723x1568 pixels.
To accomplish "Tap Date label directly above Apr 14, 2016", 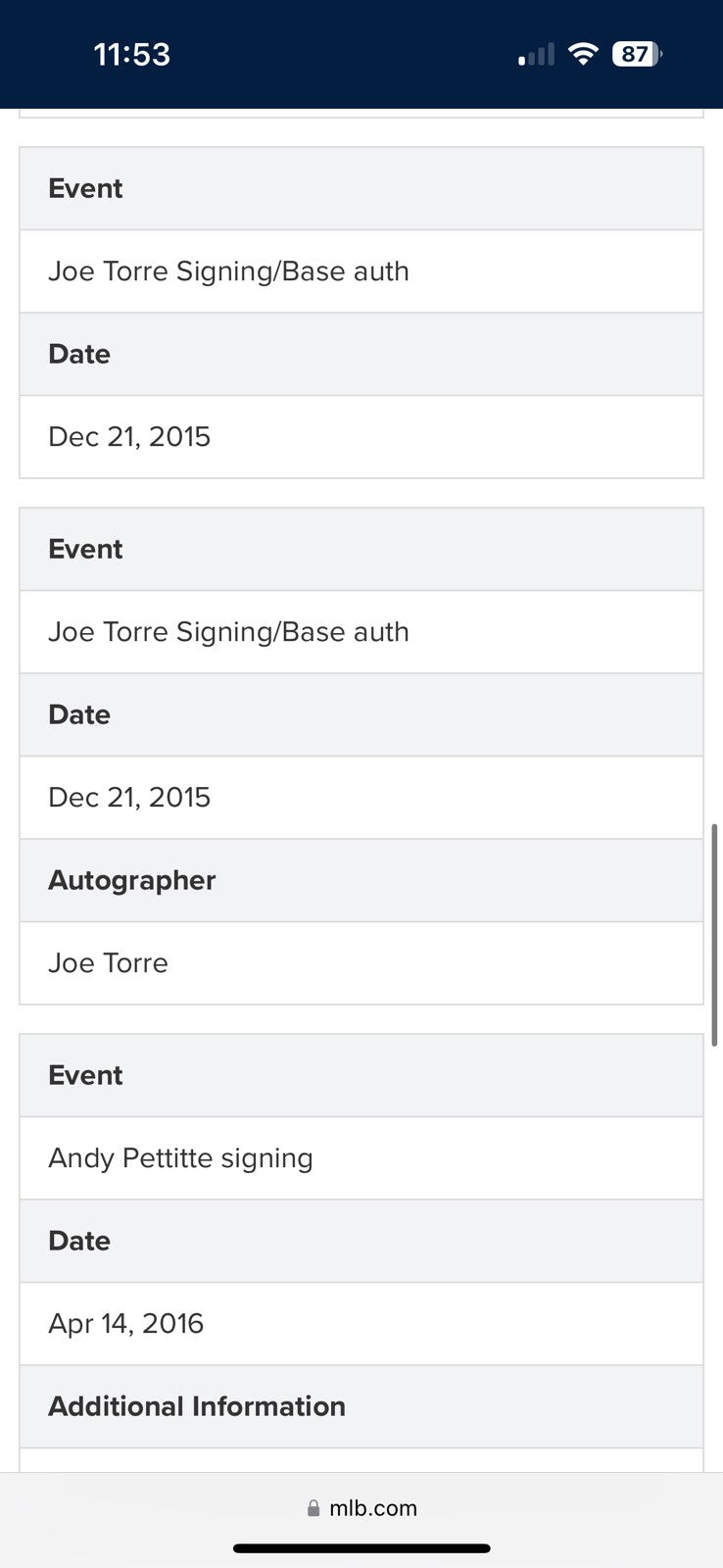I will coord(79,1241).
